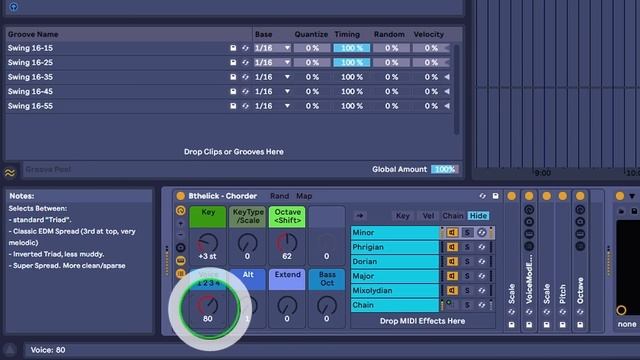Save the Octave device preset
Screen dimensions: 640x360
pos(580,325)
